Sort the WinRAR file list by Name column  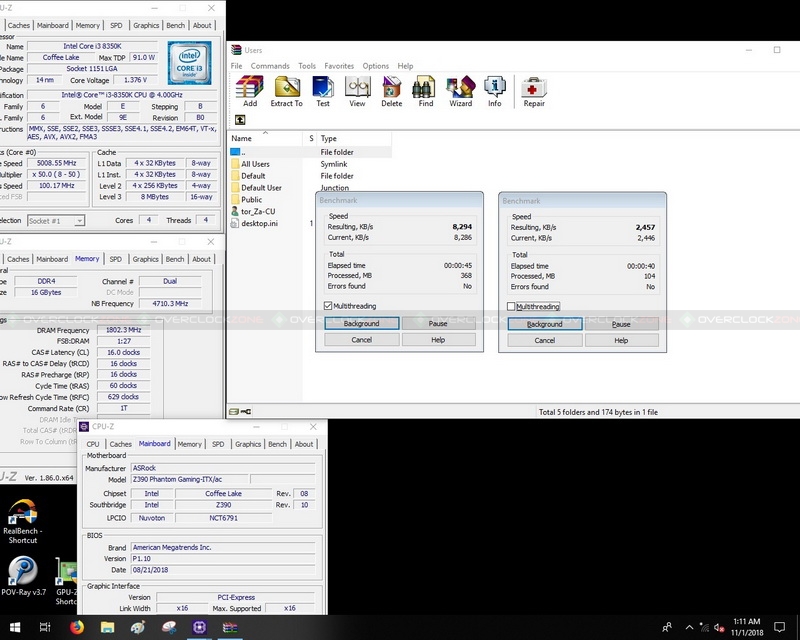tap(266, 138)
